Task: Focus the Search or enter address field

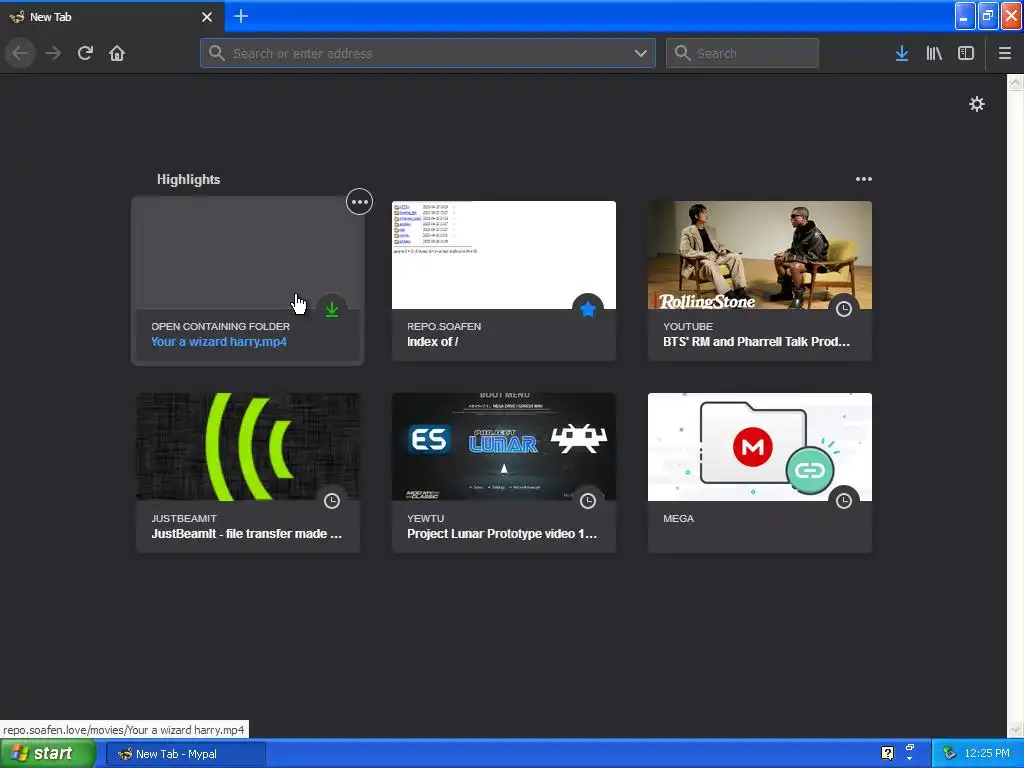Action: click(428, 53)
